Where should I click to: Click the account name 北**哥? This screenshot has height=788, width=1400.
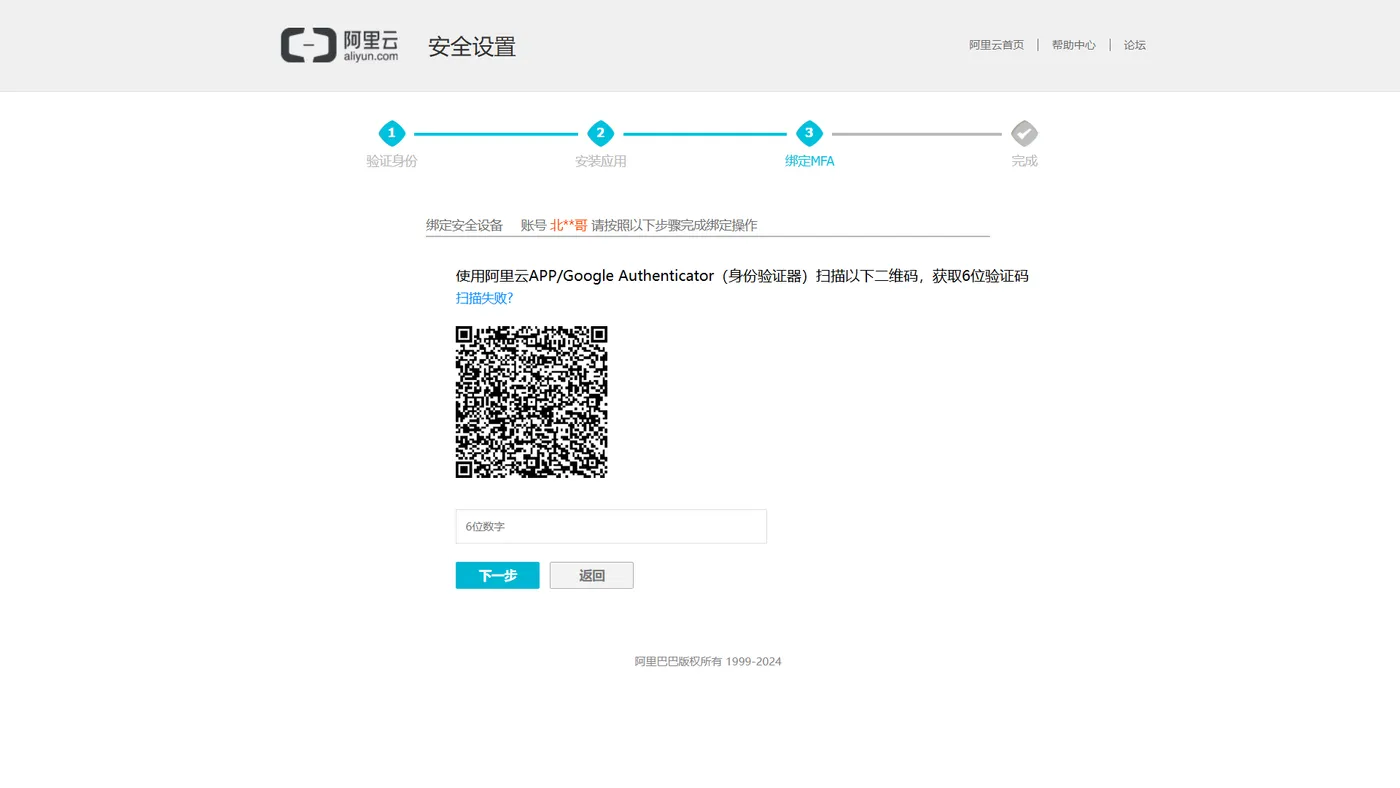pos(569,225)
